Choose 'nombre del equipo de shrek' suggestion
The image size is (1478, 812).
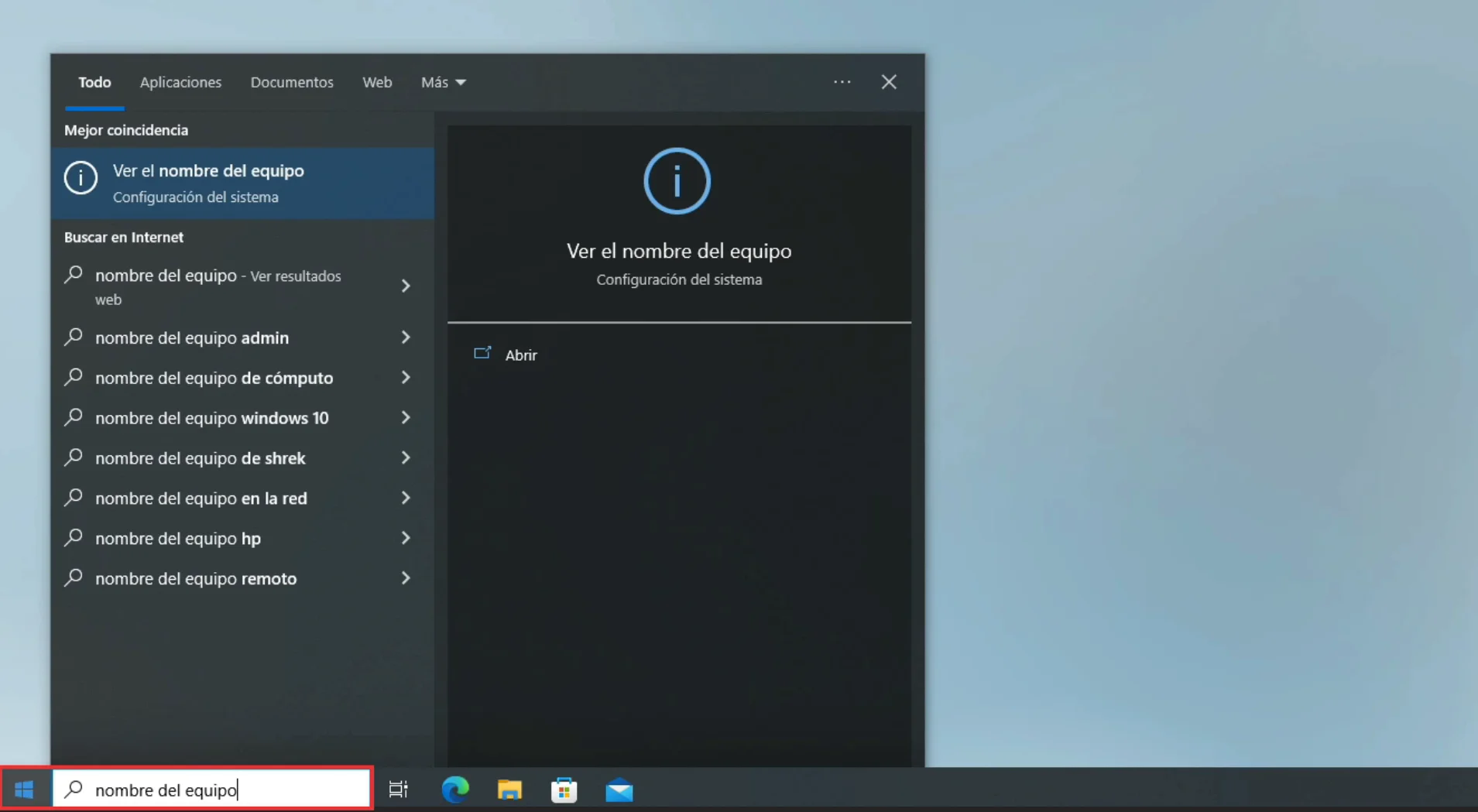(201, 458)
